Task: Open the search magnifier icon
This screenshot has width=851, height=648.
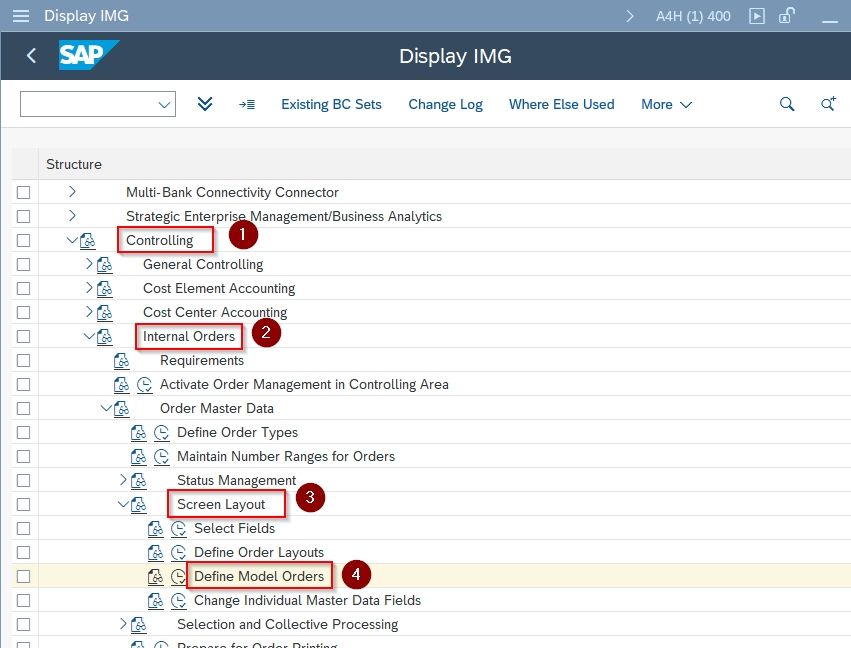Action: point(787,104)
